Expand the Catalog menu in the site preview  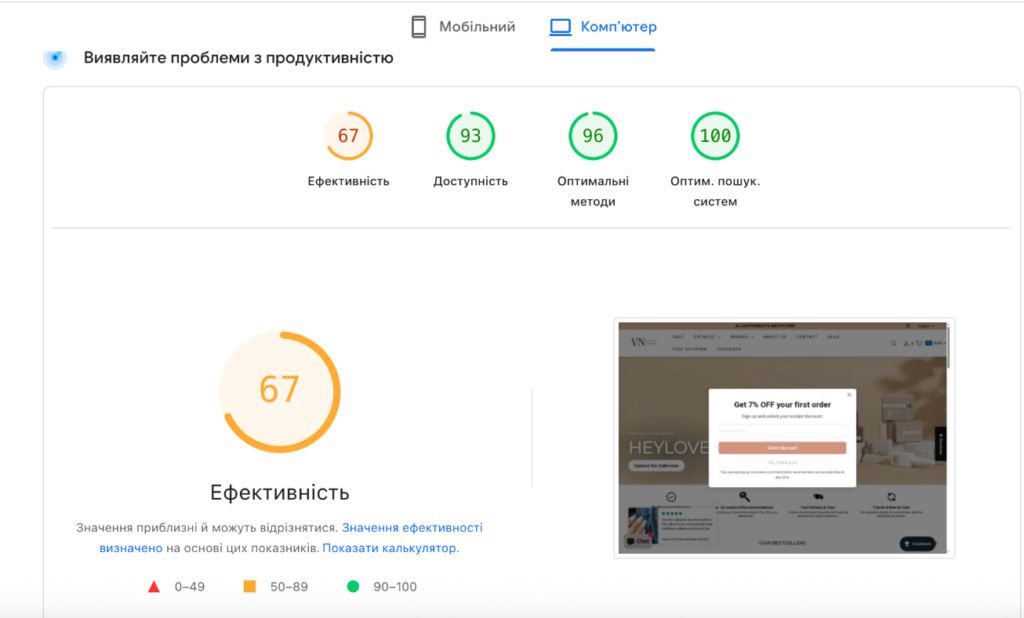pos(705,337)
